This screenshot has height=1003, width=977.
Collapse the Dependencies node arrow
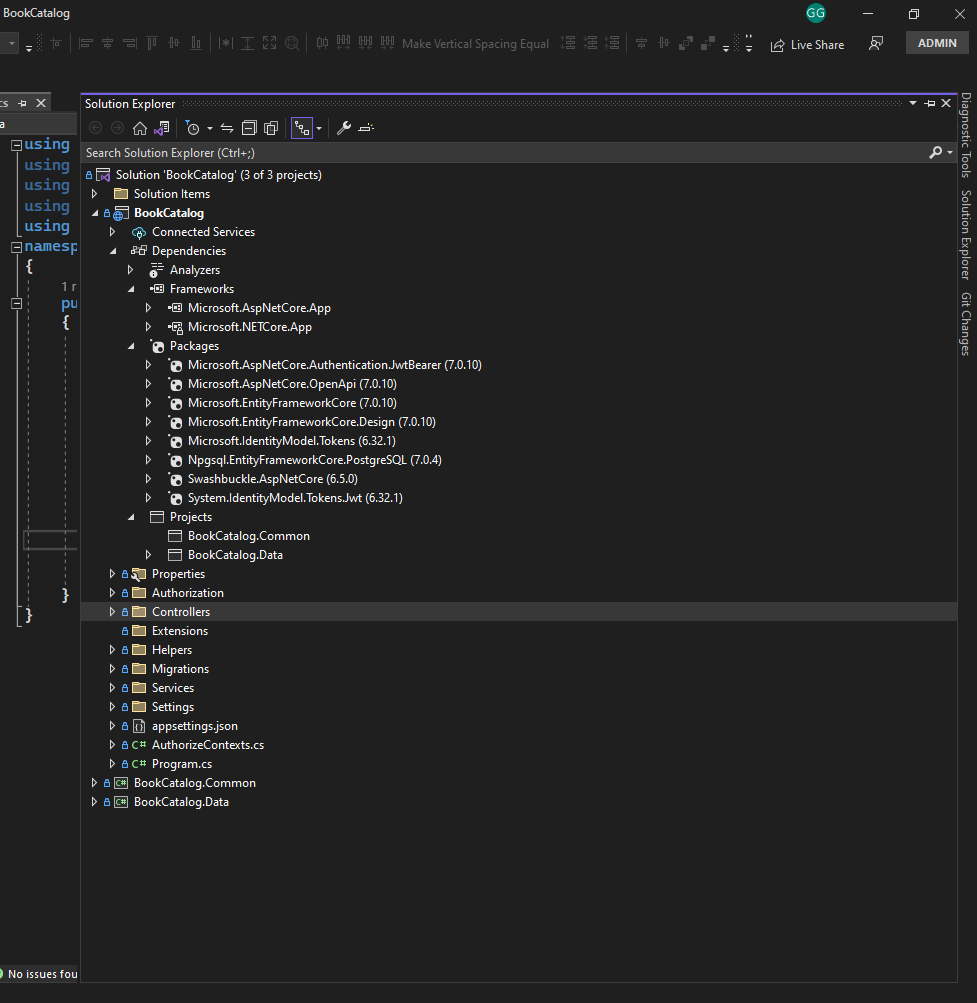[113, 251]
